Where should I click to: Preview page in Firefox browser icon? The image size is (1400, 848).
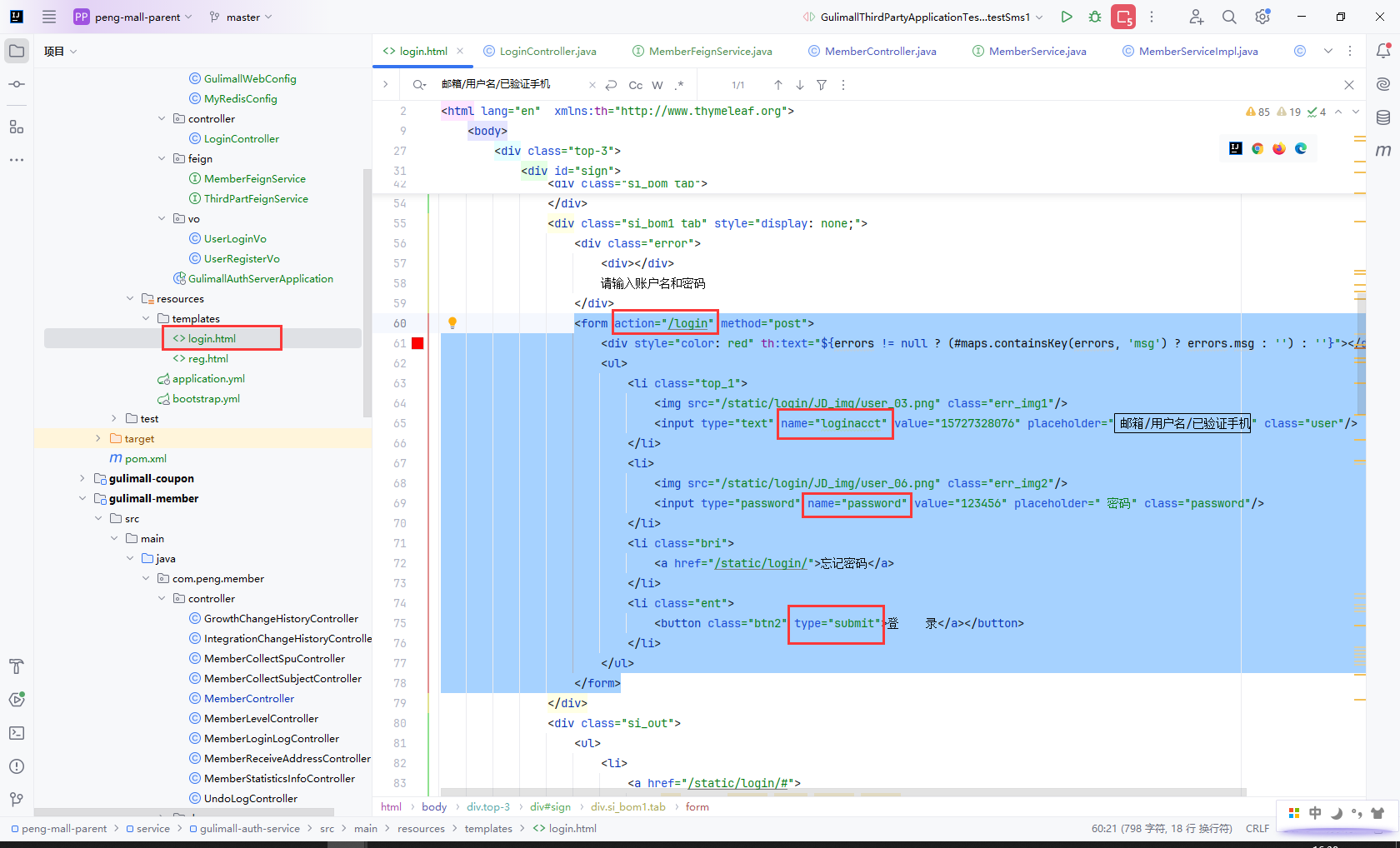(x=1279, y=148)
